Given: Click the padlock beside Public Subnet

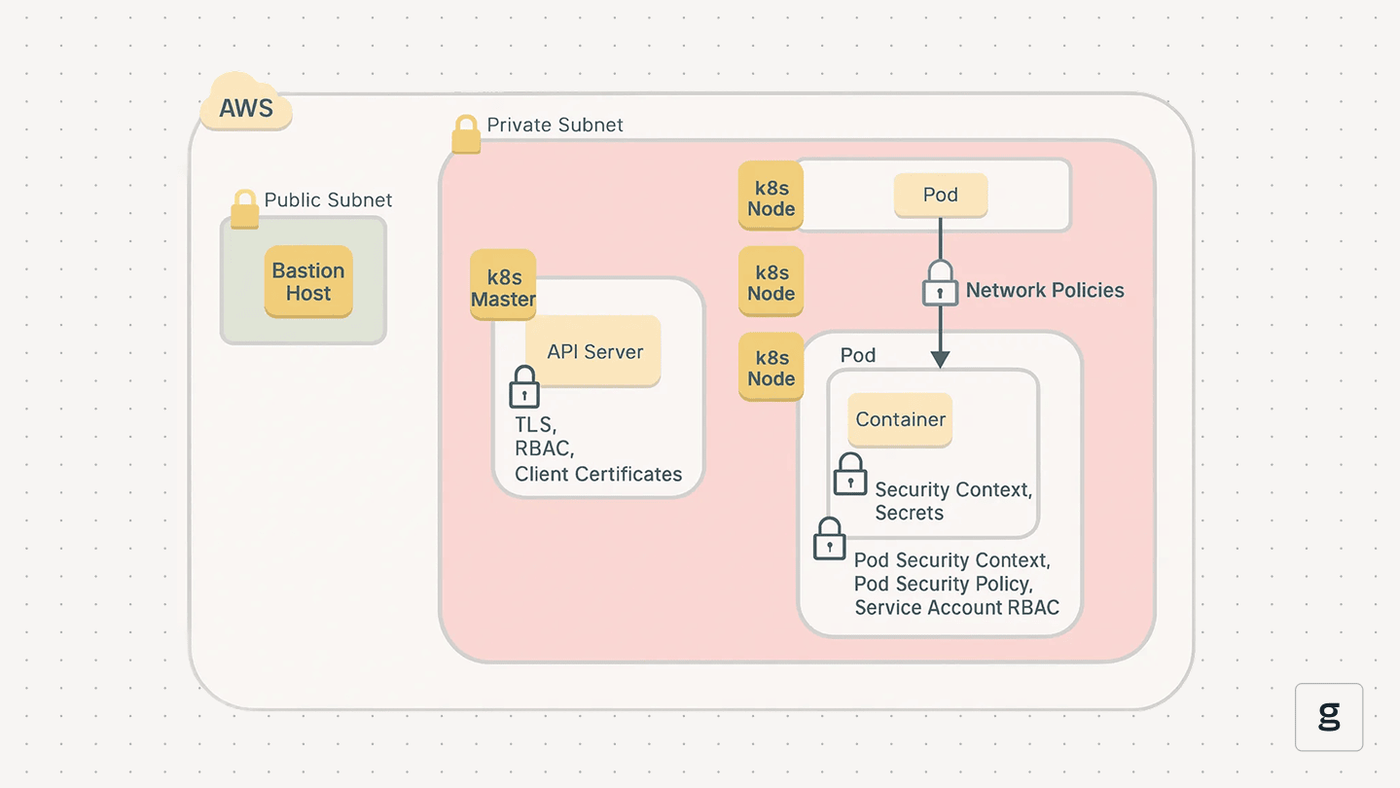Looking at the screenshot, I should click(x=245, y=209).
